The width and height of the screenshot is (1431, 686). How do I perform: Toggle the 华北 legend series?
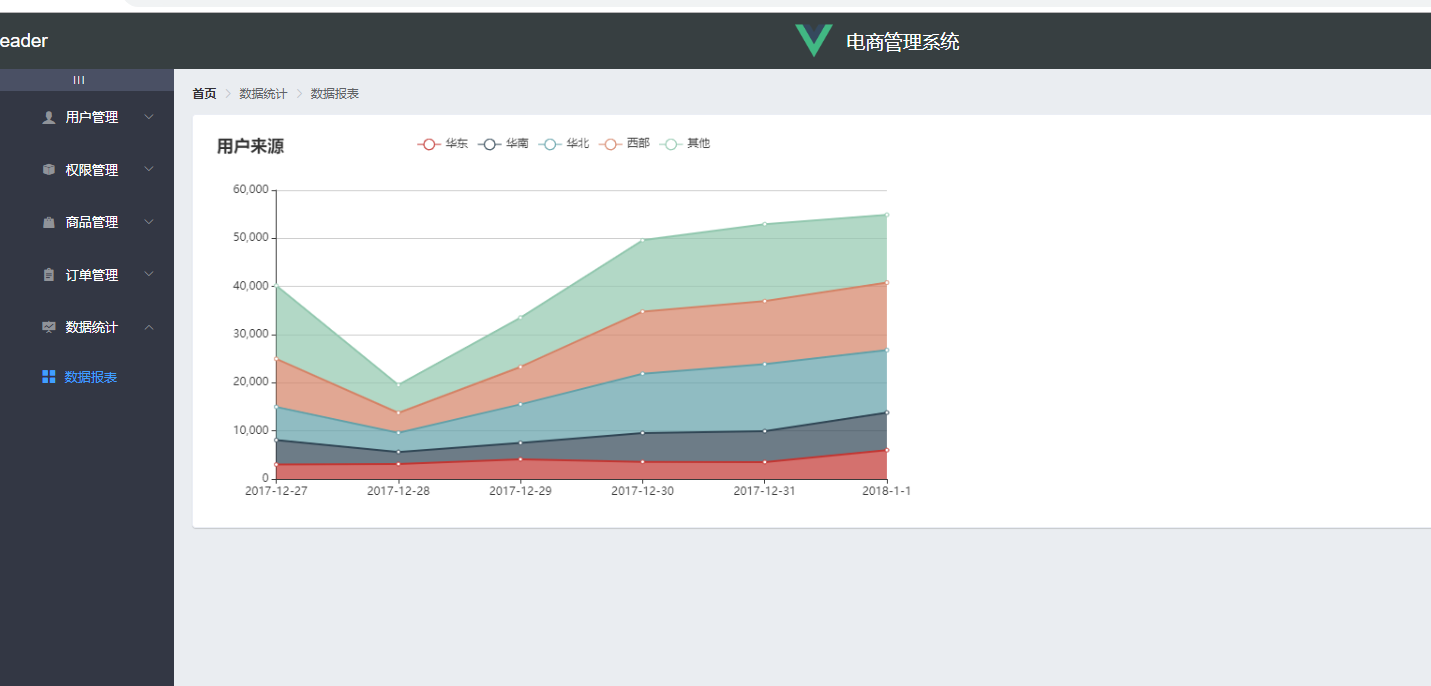564,144
